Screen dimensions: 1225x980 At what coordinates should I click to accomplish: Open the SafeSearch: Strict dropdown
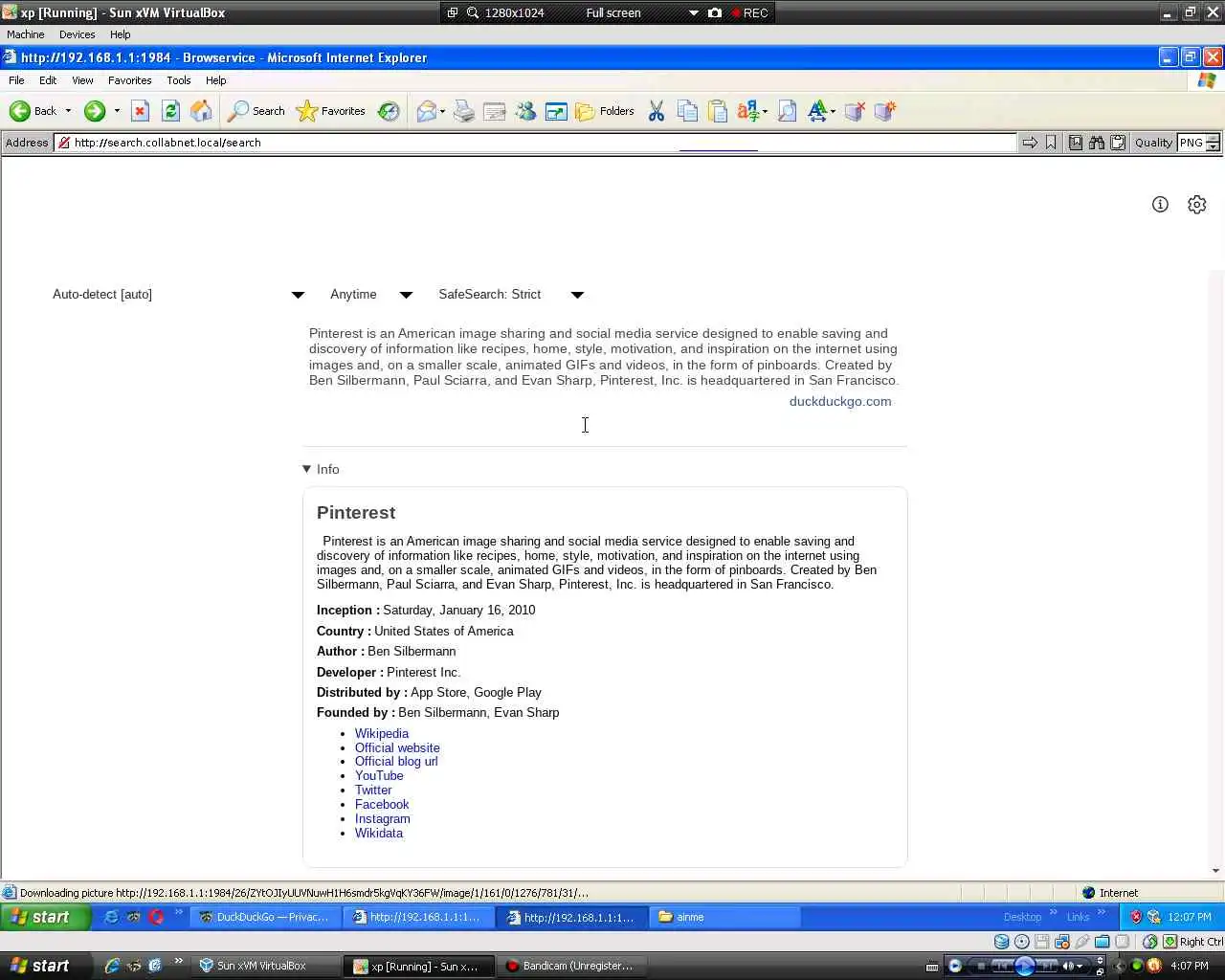click(x=511, y=295)
